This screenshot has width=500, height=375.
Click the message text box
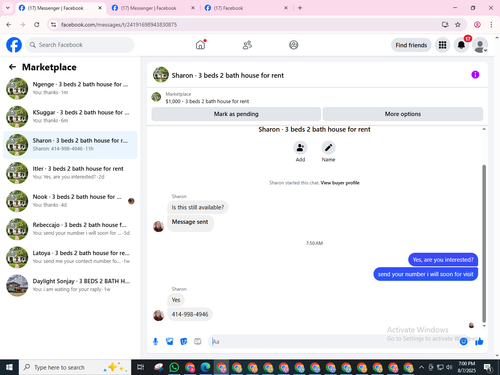333,342
